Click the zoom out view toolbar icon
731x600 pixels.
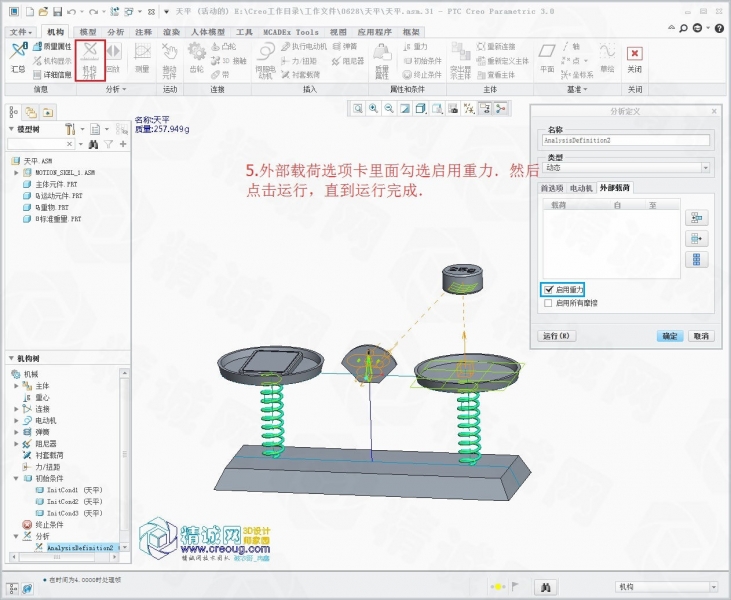tap(389, 109)
